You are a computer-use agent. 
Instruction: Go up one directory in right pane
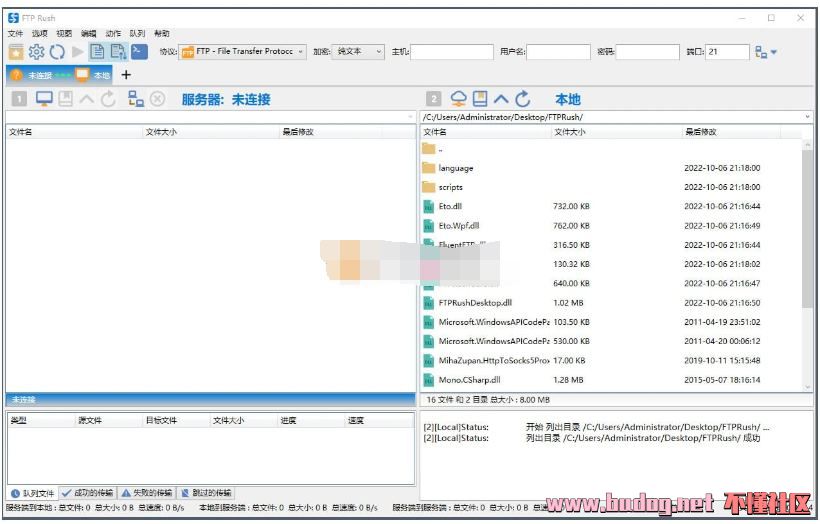[501, 99]
